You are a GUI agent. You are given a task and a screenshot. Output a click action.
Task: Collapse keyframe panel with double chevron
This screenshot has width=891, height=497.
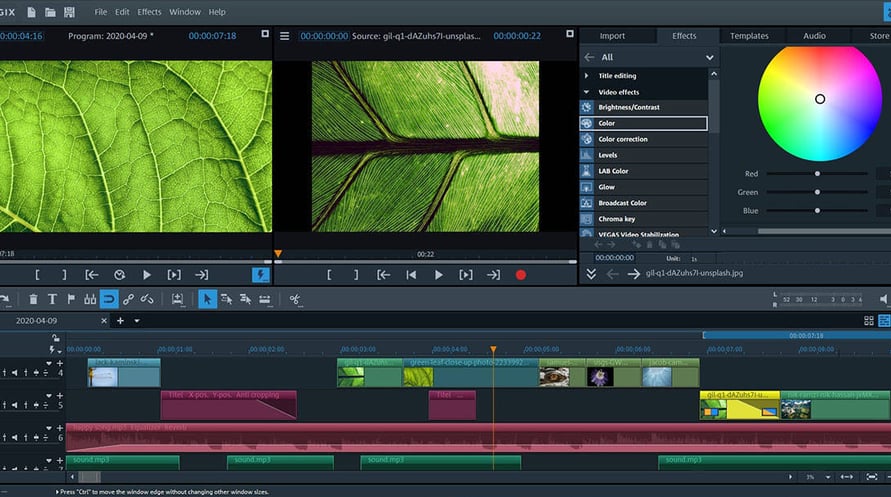591,274
